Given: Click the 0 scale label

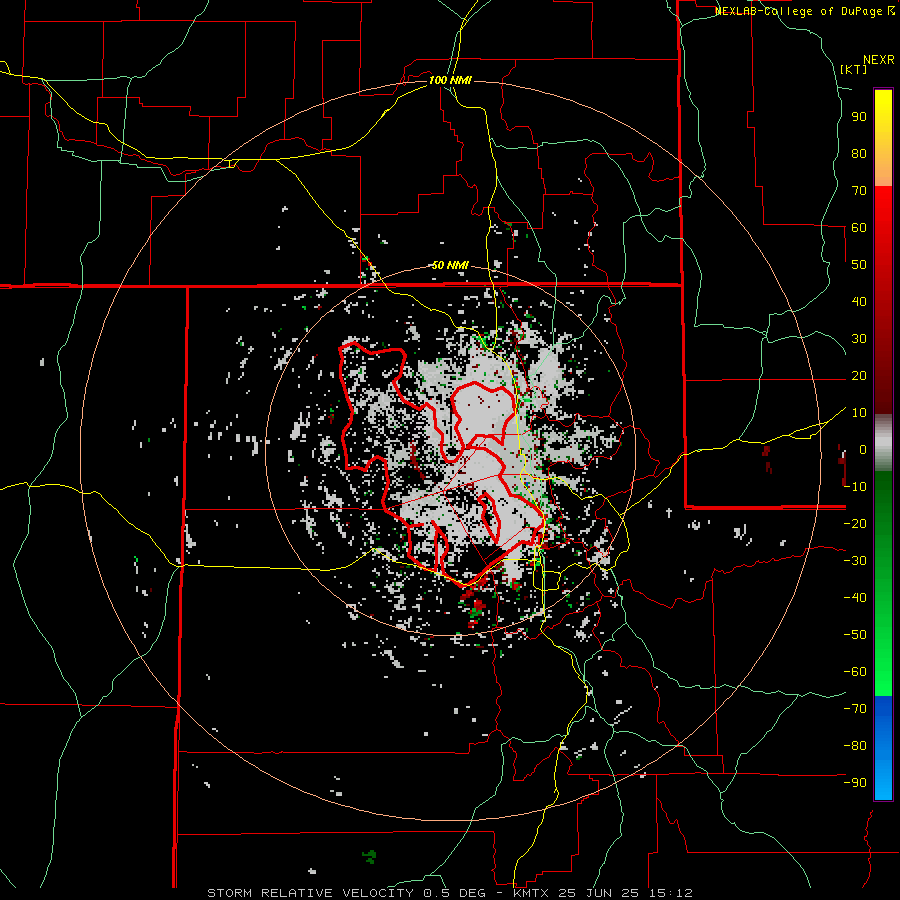Looking at the screenshot, I should 863,450.
